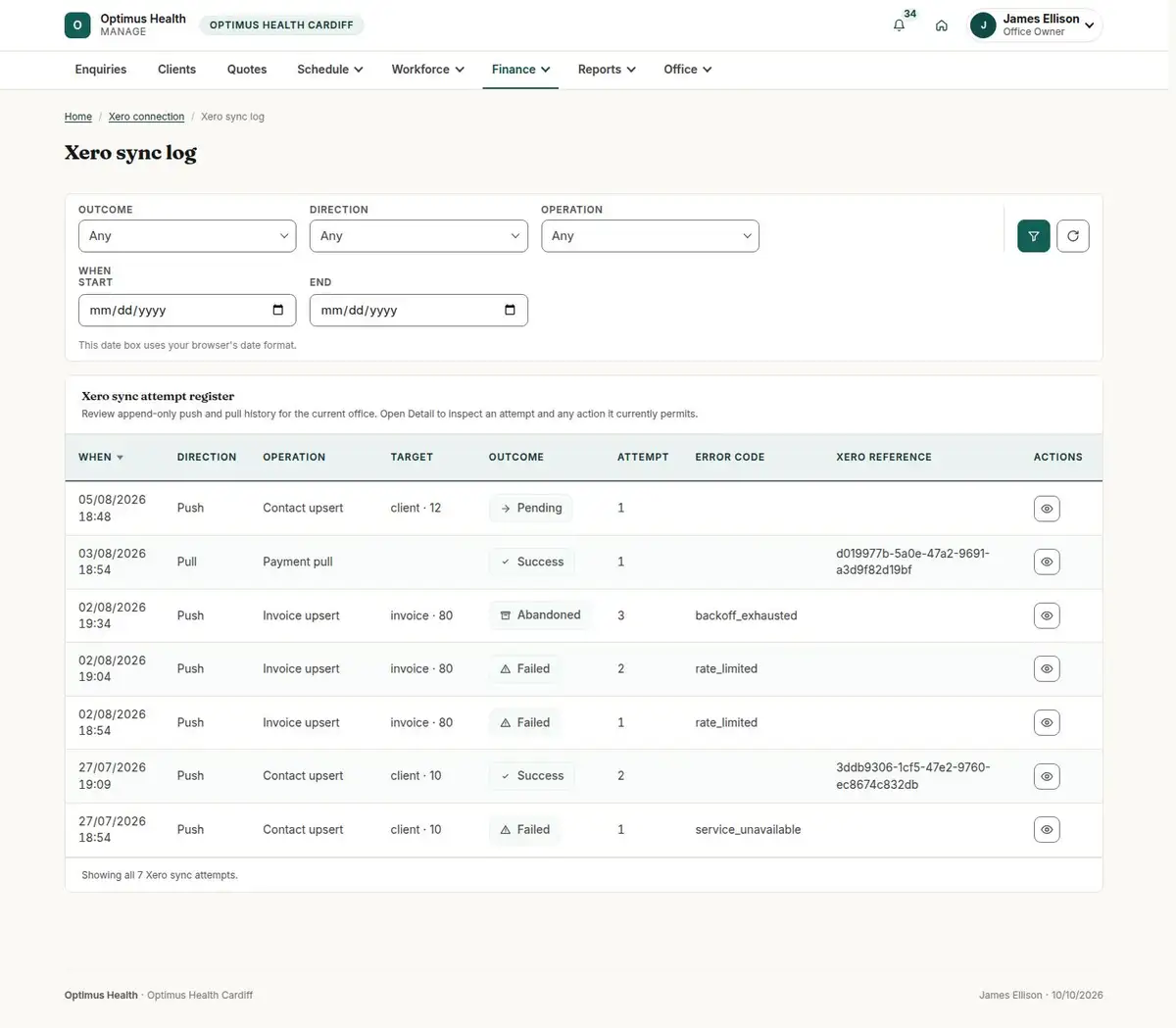Click the J avatar circle for James Ellison
Viewport: 1176px width, 1028px height.
coord(983,25)
